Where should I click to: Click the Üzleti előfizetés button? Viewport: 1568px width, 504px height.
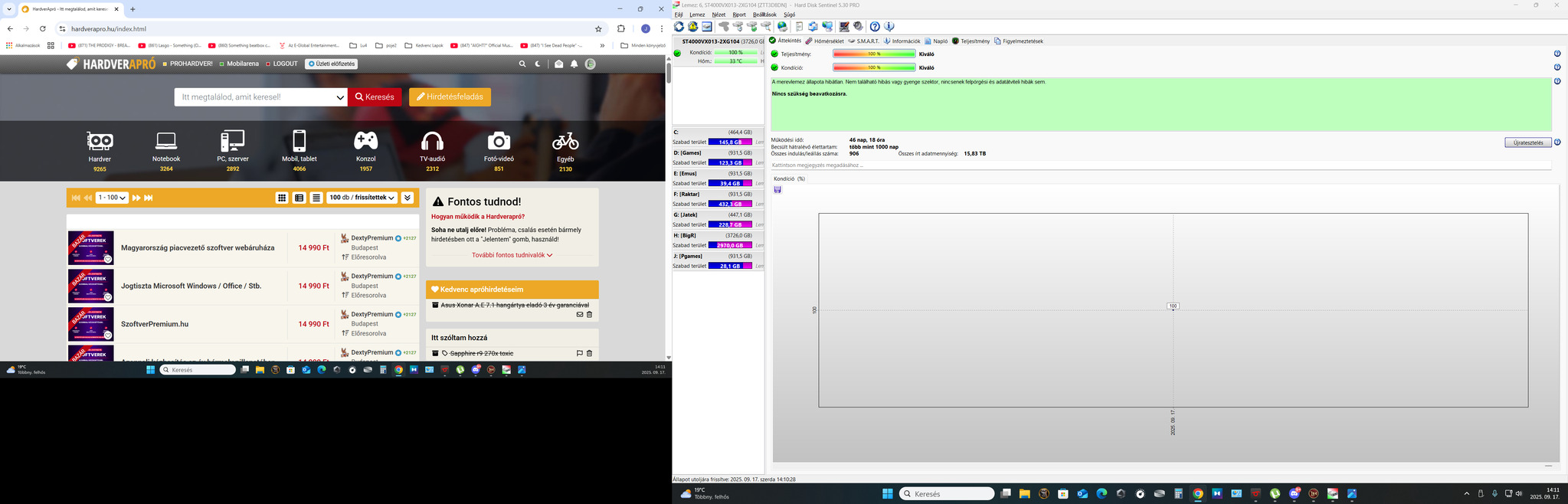331,64
